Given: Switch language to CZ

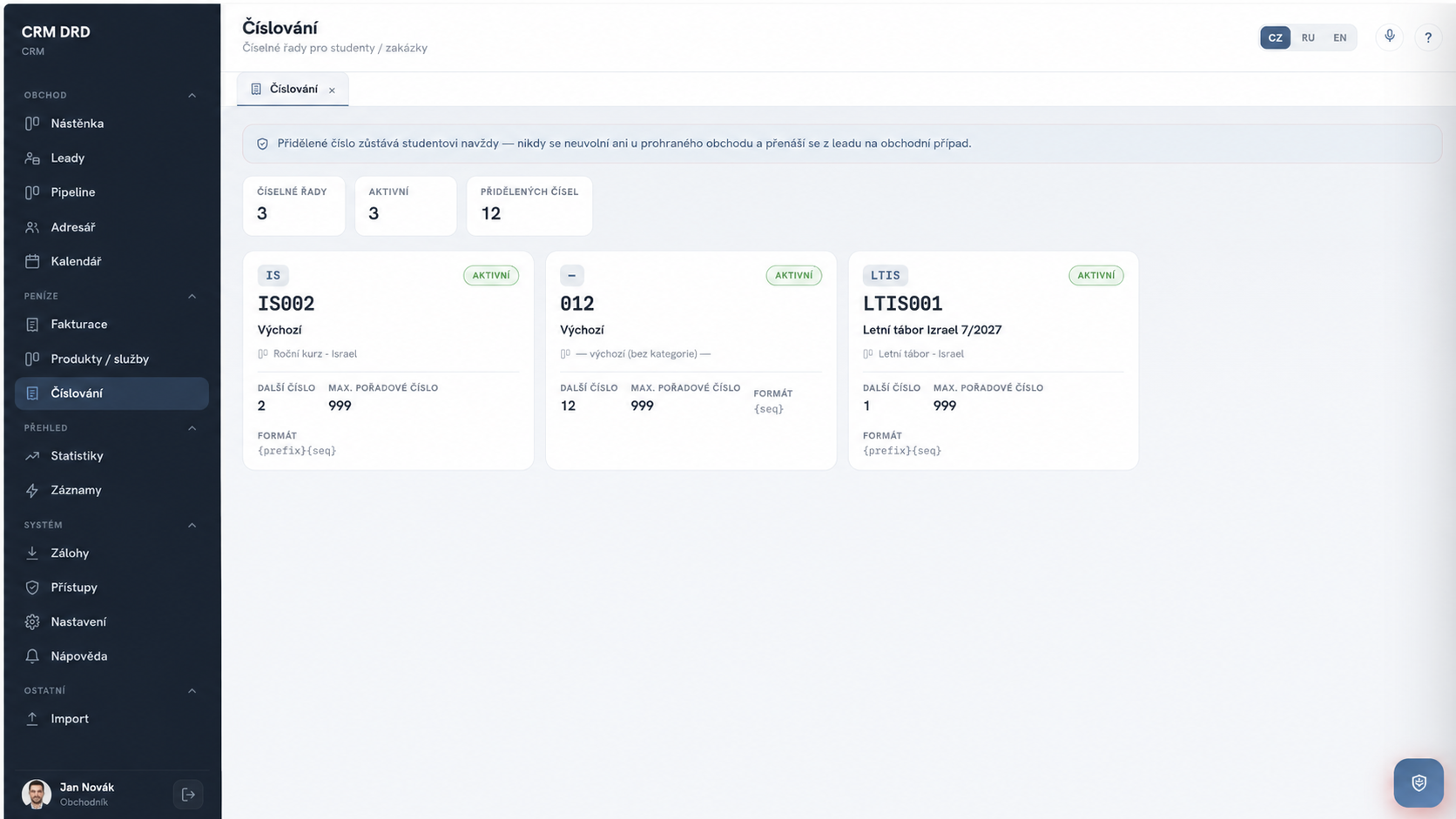Looking at the screenshot, I should [1275, 37].
